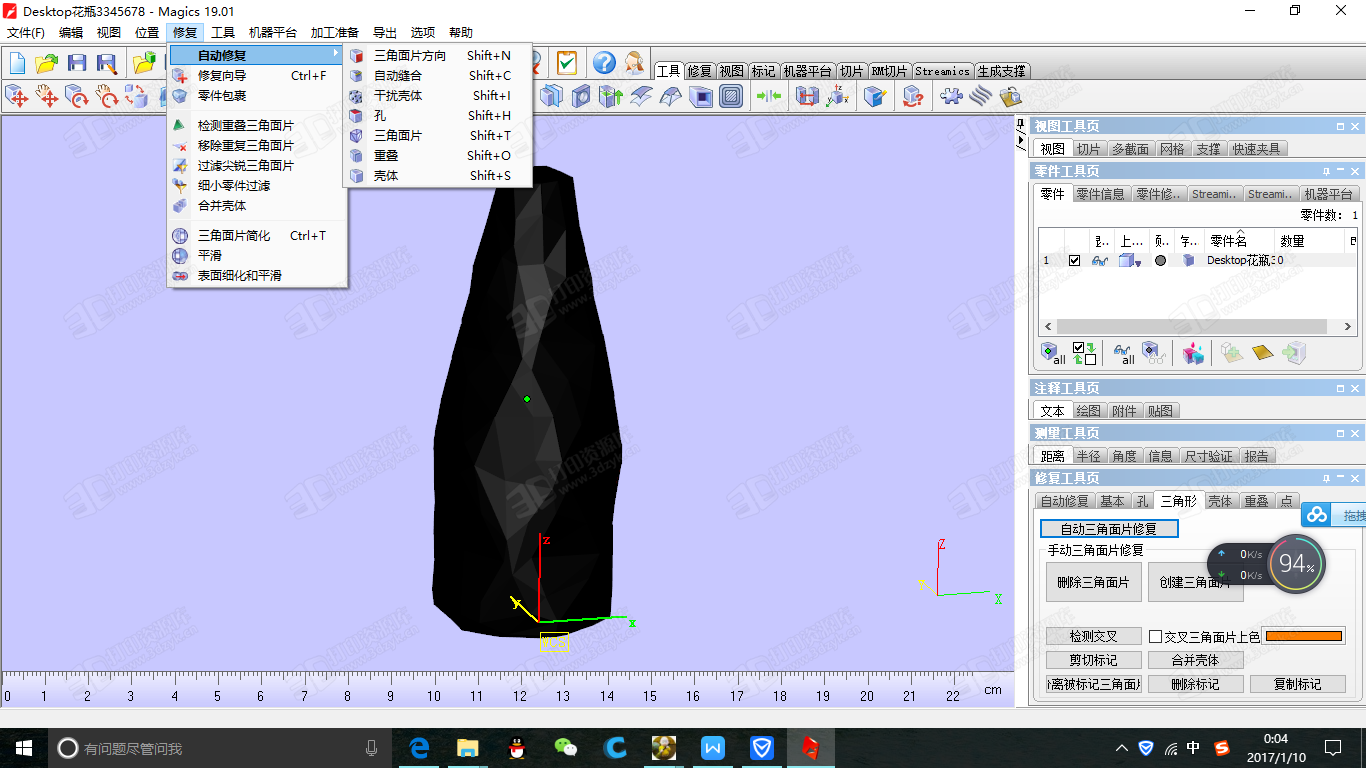
Task: Click select-all parts cube icon
Action: click(1053, 353)
